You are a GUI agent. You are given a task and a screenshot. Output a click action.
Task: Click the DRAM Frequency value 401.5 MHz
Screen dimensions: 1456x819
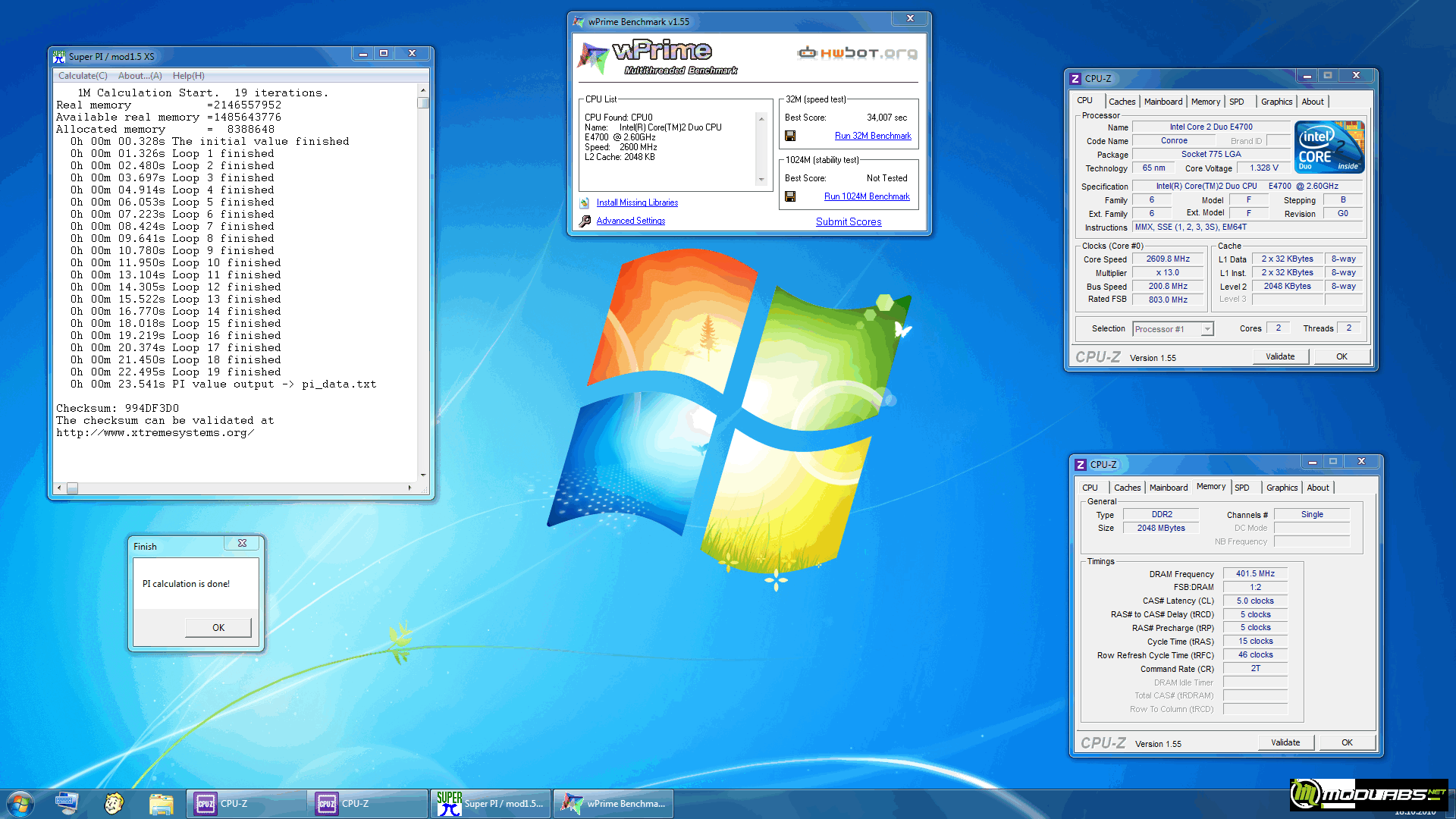click(1255, 574)
